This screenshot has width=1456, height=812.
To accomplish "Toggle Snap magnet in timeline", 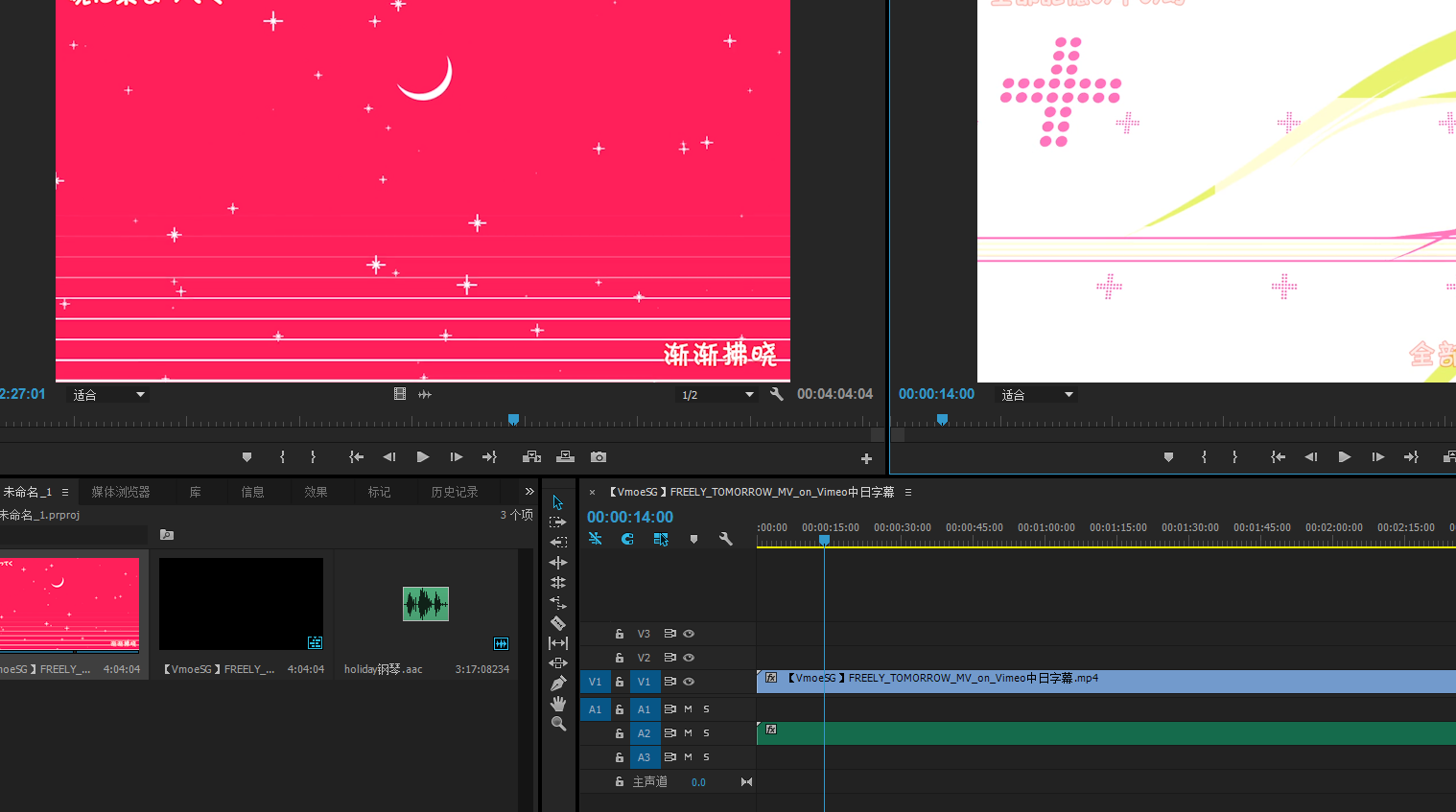I will click(x=627, y=539).
